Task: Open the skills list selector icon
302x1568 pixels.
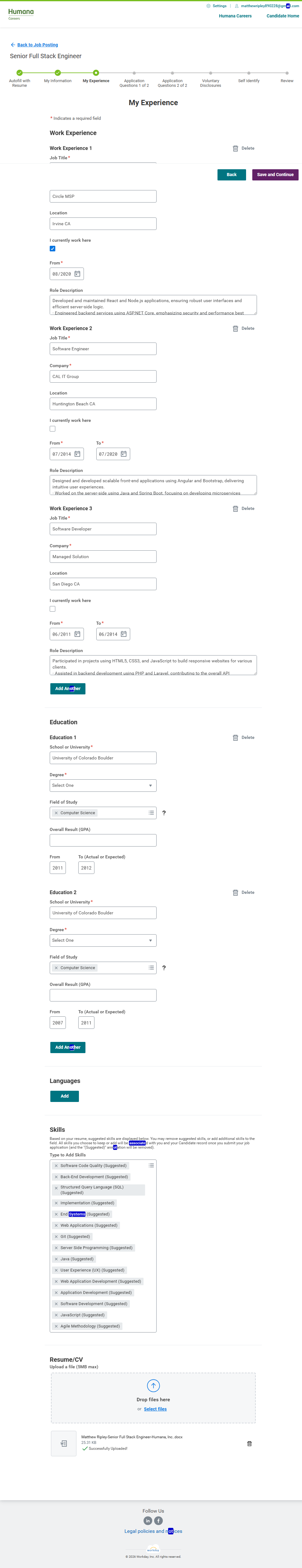Action: [x=151, y=1165]
